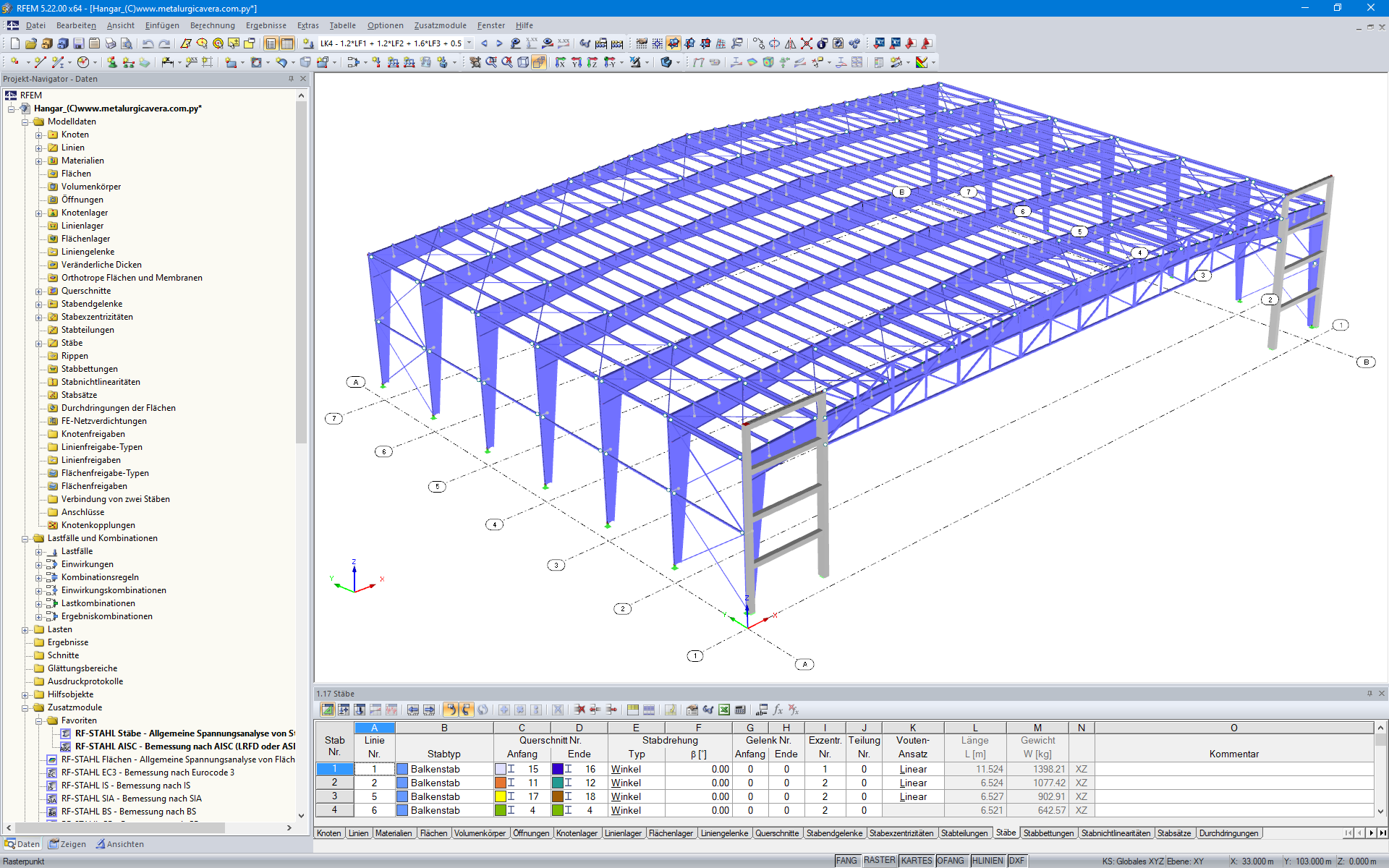This screenshot has height=868, width=1389.
Task: Click orange cross-section color swatch in row 2
Action: pos(500,783)
